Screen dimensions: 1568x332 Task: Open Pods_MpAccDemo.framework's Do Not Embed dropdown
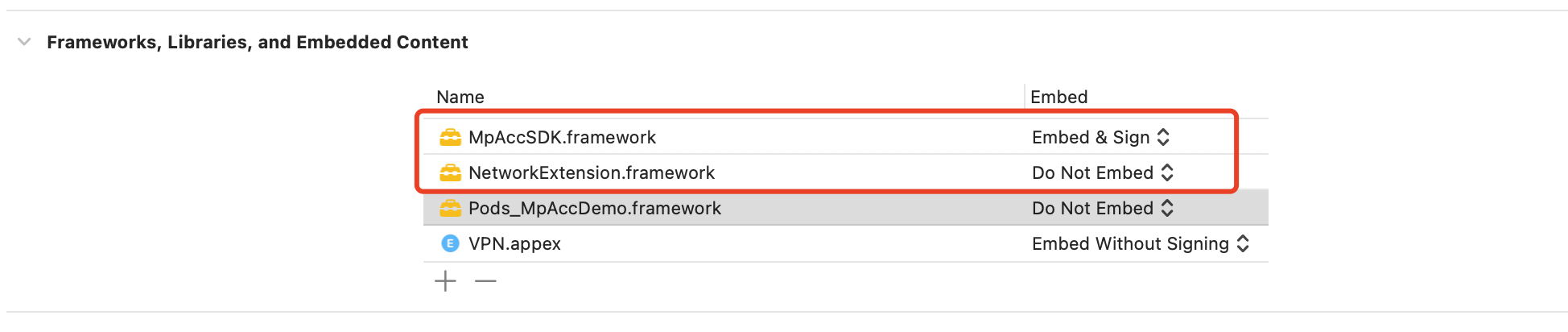point(1103,208)
